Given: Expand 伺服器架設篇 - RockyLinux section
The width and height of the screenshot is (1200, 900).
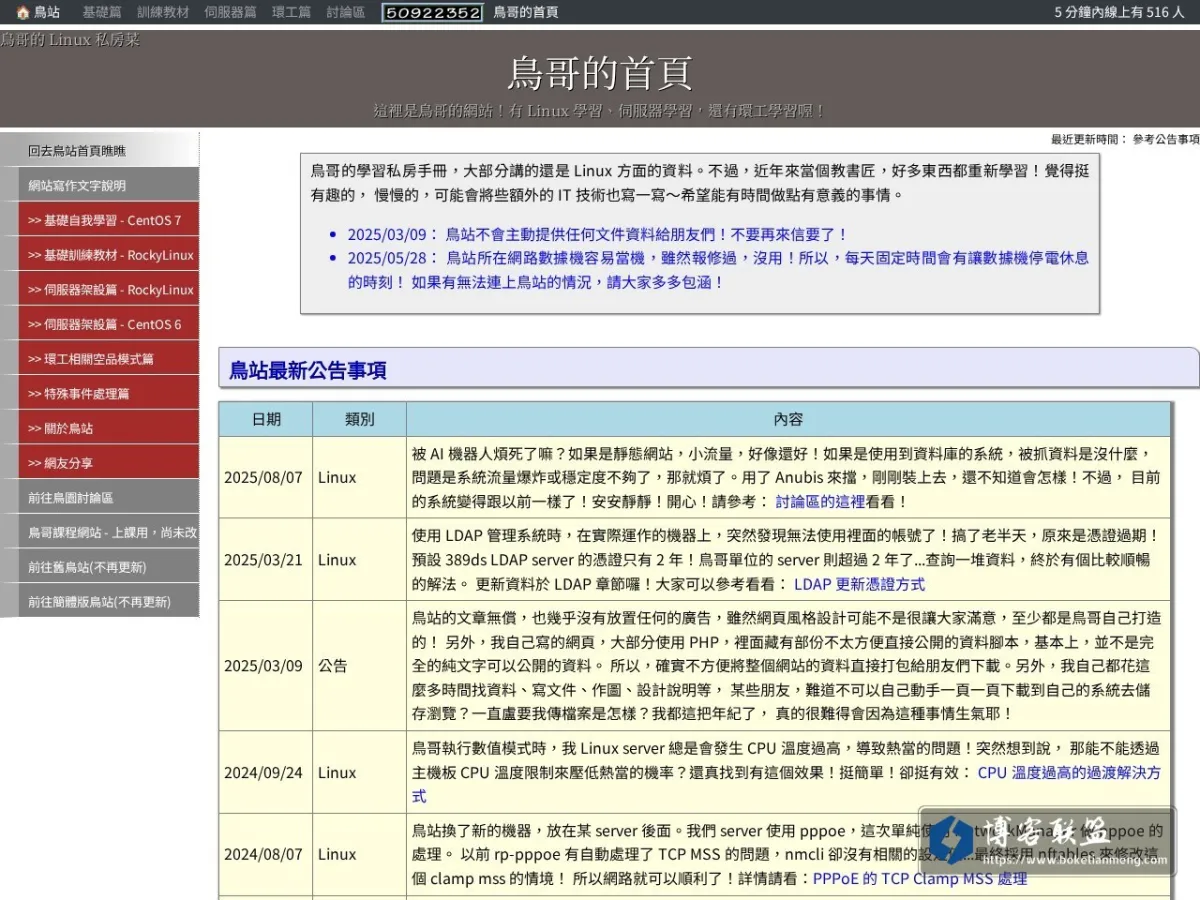Looking at the screenshot, I should click(x=108, y=289).
